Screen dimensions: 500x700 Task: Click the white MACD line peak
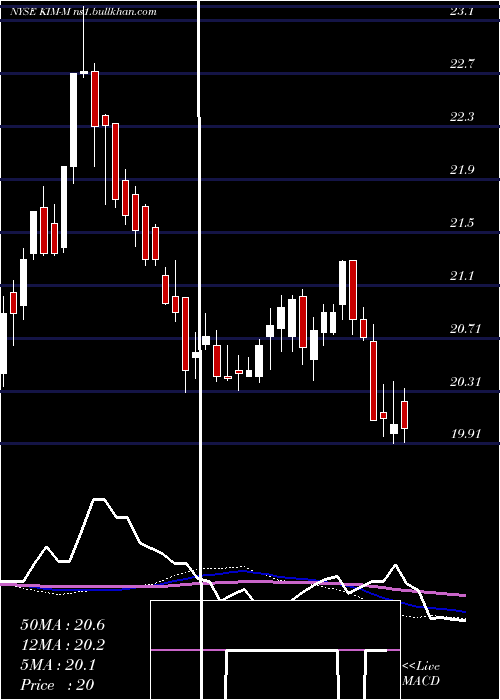[99, 500]
